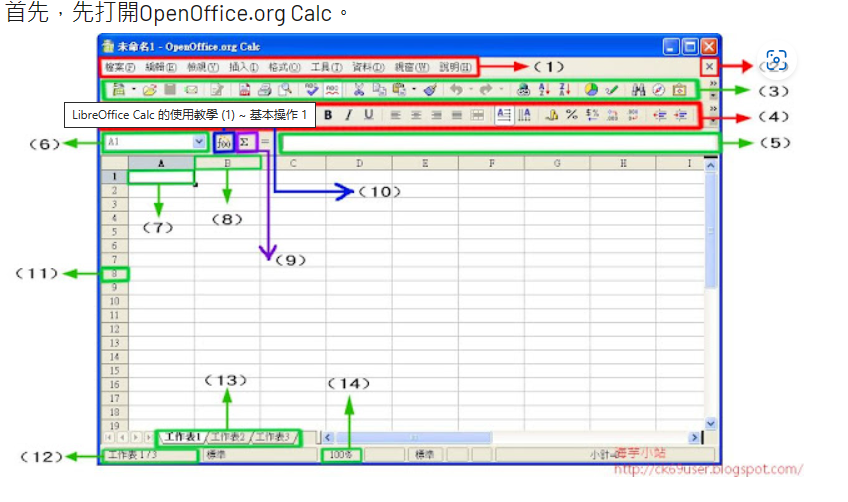Viewport: 848px width, 502px height.
Task: Select the Format Paintbrush icon
Action: click(430, 90)
